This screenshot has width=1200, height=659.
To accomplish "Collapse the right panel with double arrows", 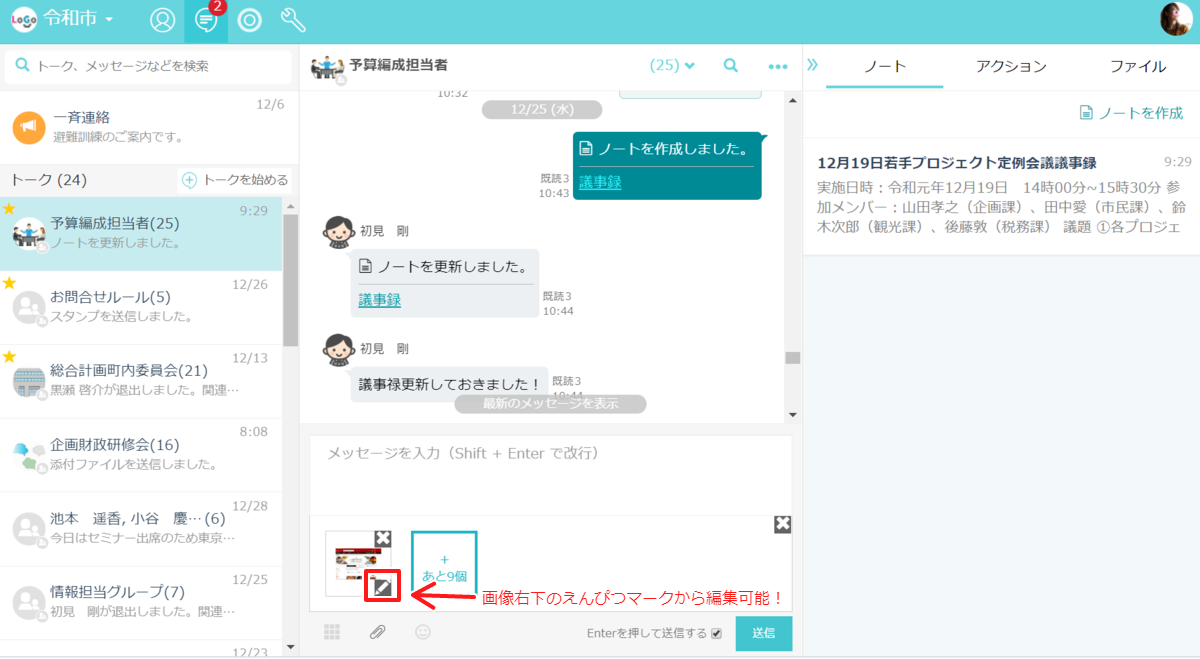I will pyautogui.click(x=814, y=63).
